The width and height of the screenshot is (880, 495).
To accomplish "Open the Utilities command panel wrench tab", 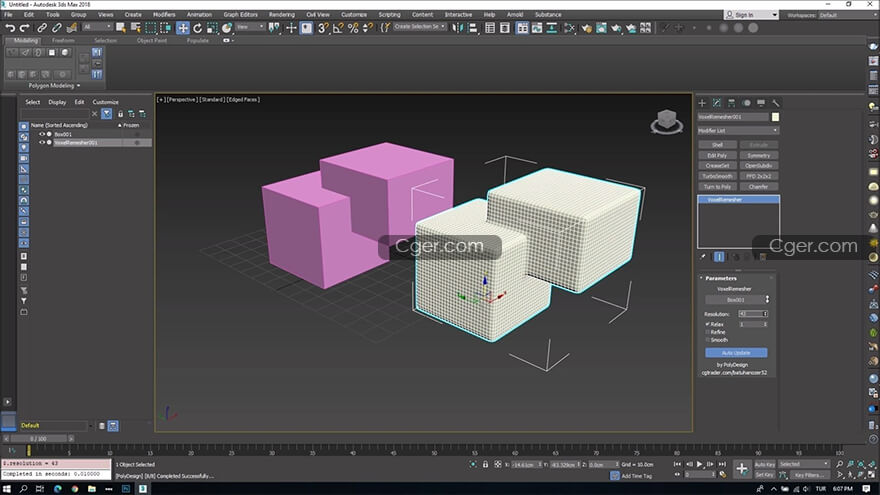I will [x=776, y=103].
